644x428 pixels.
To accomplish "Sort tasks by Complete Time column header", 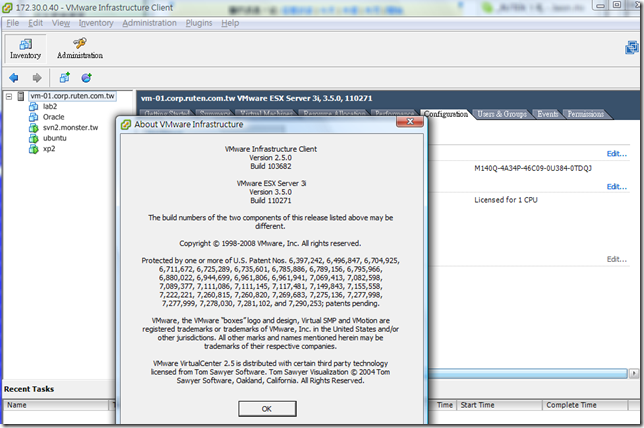I will click(585, 405).
